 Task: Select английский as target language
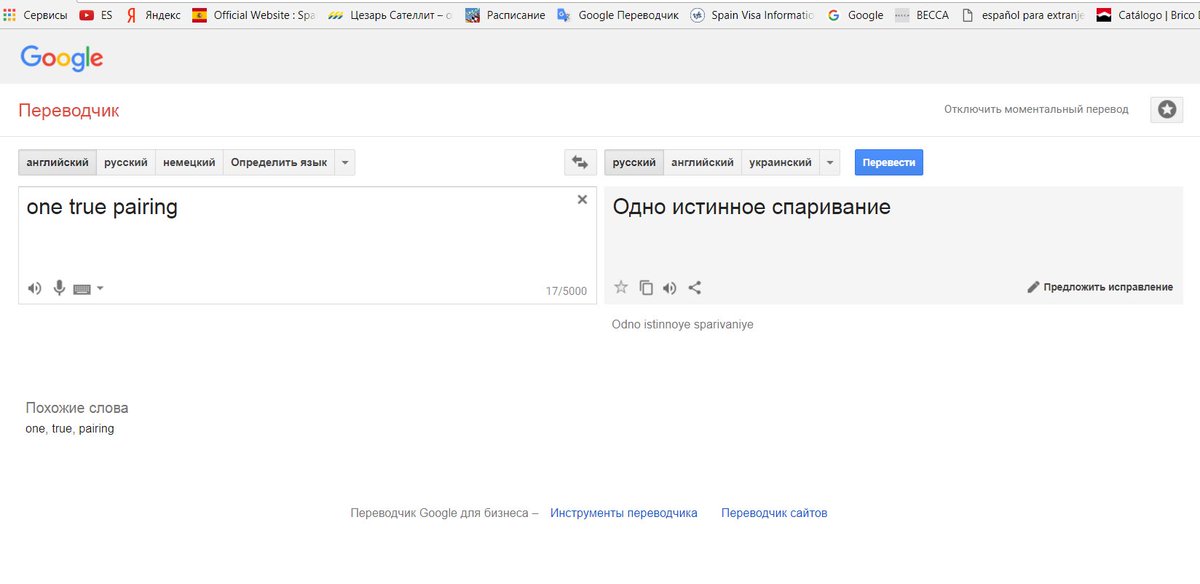pyautogui.click(x=702, y=162)
